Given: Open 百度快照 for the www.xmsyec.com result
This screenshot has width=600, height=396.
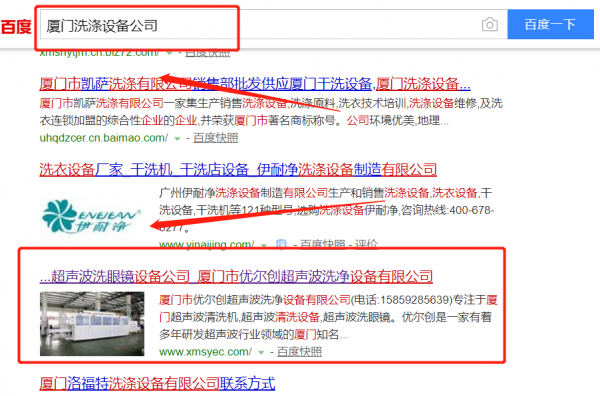Looking at the screenshot, I should (x=299, y=352).
